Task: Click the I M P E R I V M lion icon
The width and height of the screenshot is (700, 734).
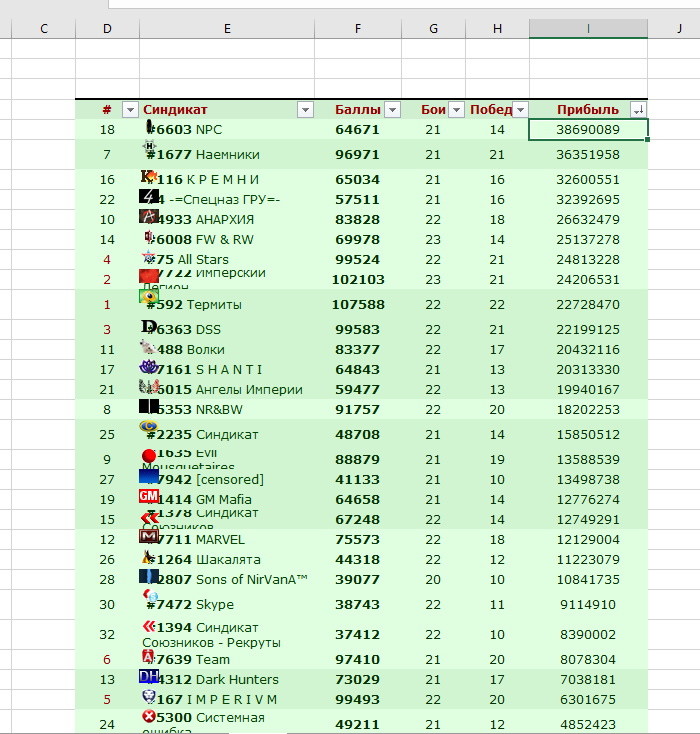Action: 148,696
